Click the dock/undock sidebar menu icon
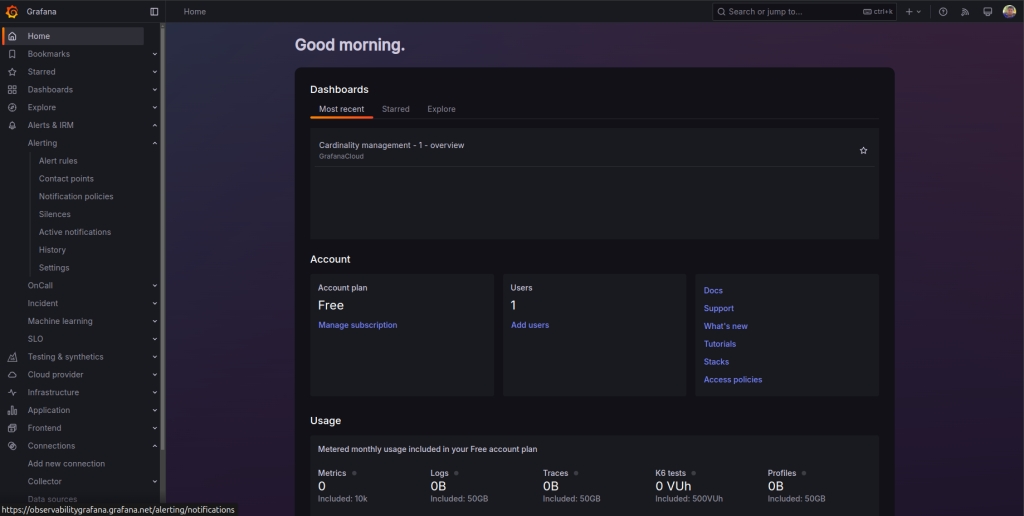The height and width of the screenshot is (516, 1024). tap(154, 12)
